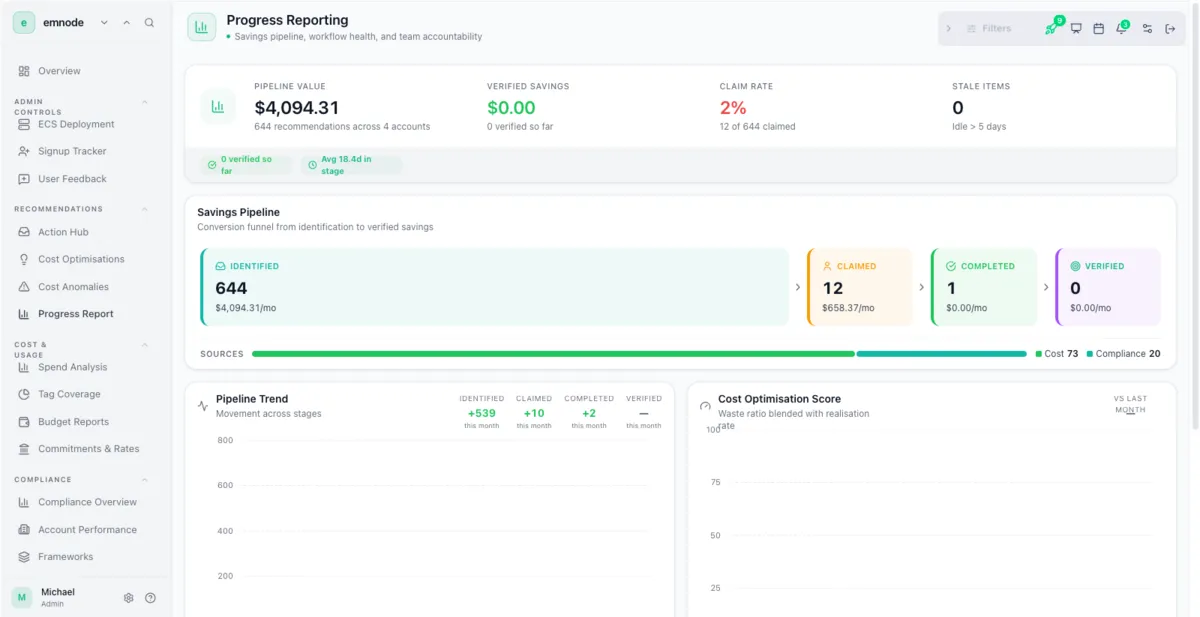Click the Pipeline Trend pulse icon
This screenshot has height=617, width=1200.
coord(203,406)
